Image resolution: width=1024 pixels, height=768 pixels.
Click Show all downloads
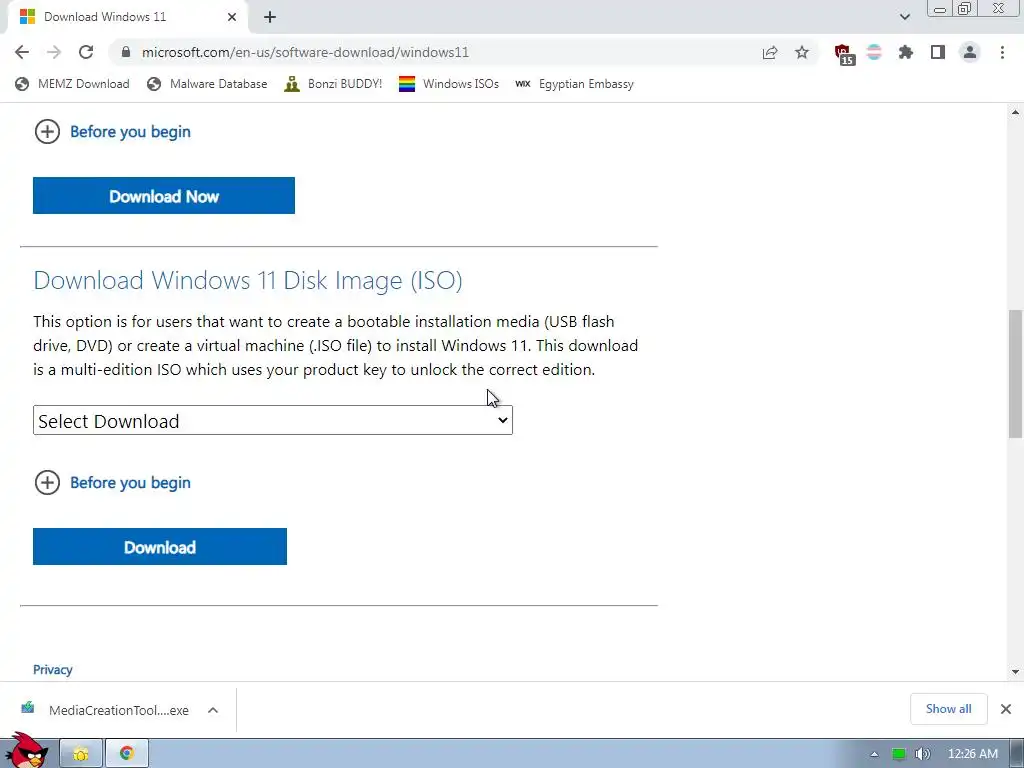click(948, 709)
